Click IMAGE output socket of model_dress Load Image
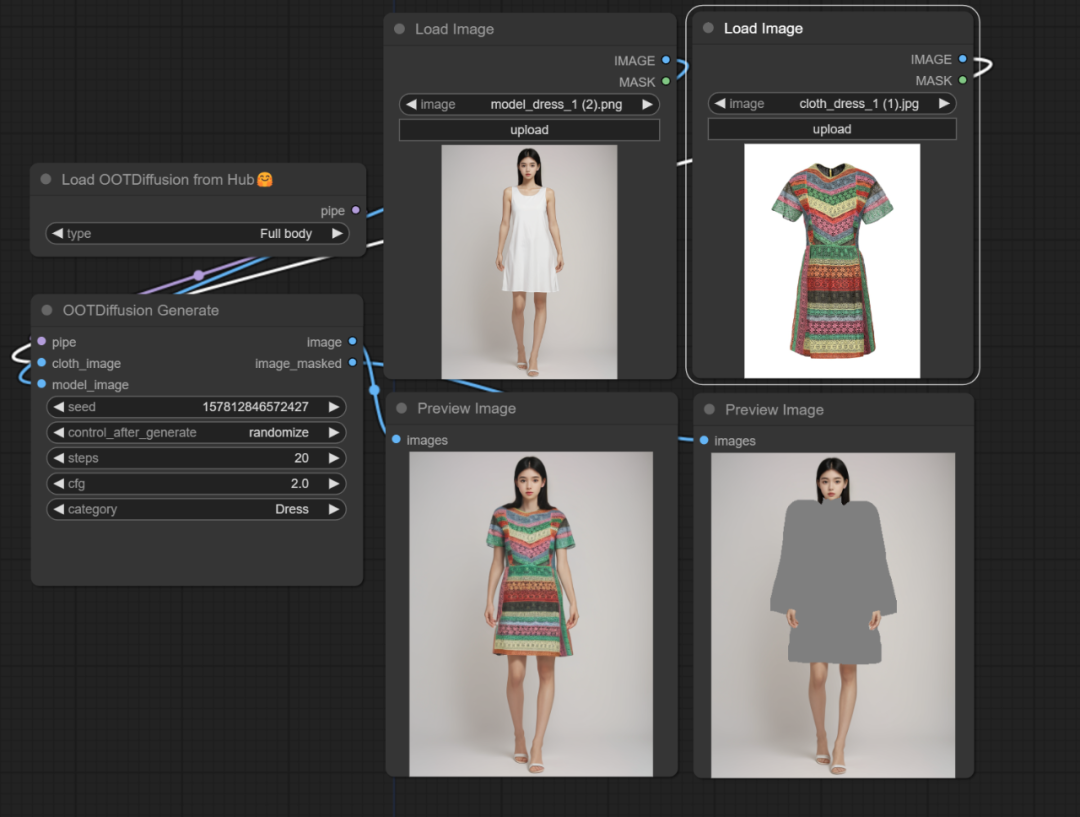 [x=666, y=61]
